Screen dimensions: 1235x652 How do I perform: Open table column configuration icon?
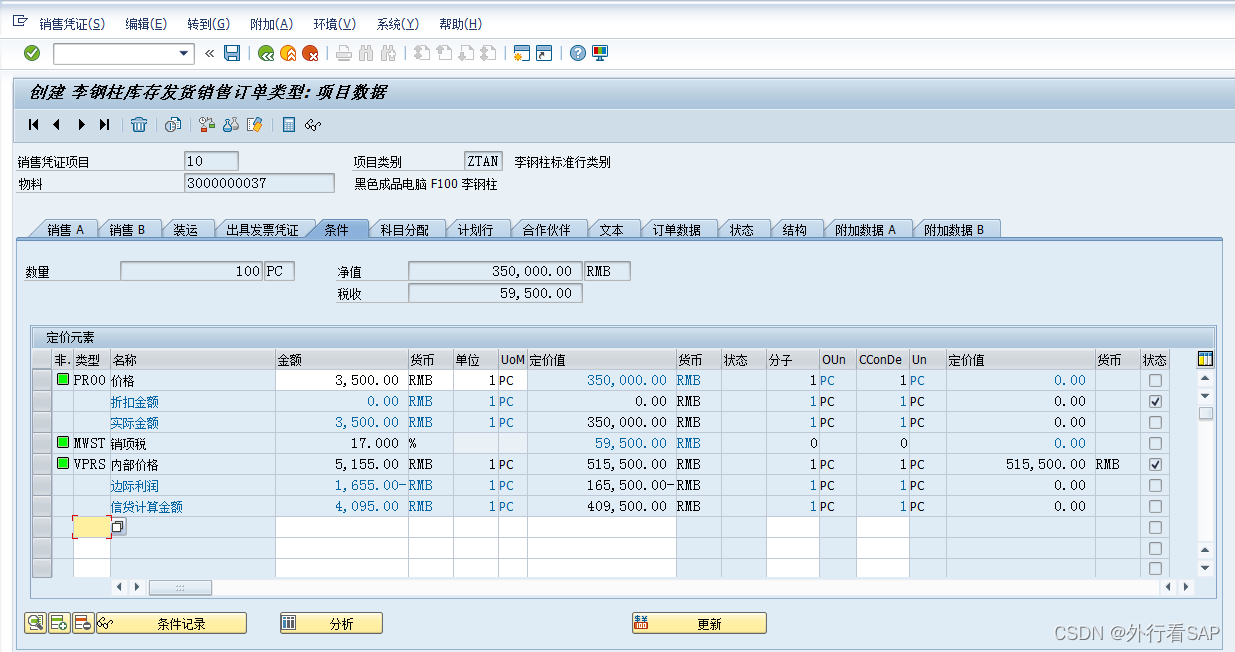point(1205,359)
